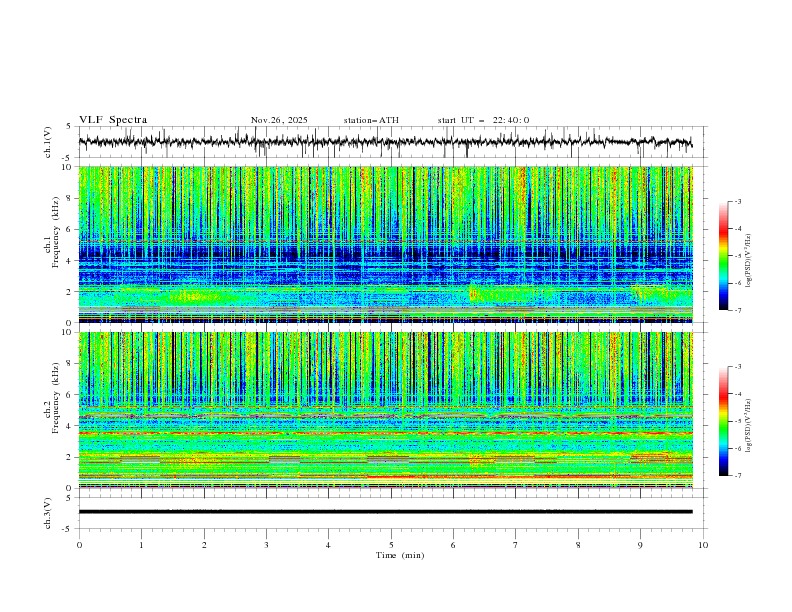Click the time axis tick label "8"
The width and height of the screenshot is (792, 612).
(x=578, y=545)
